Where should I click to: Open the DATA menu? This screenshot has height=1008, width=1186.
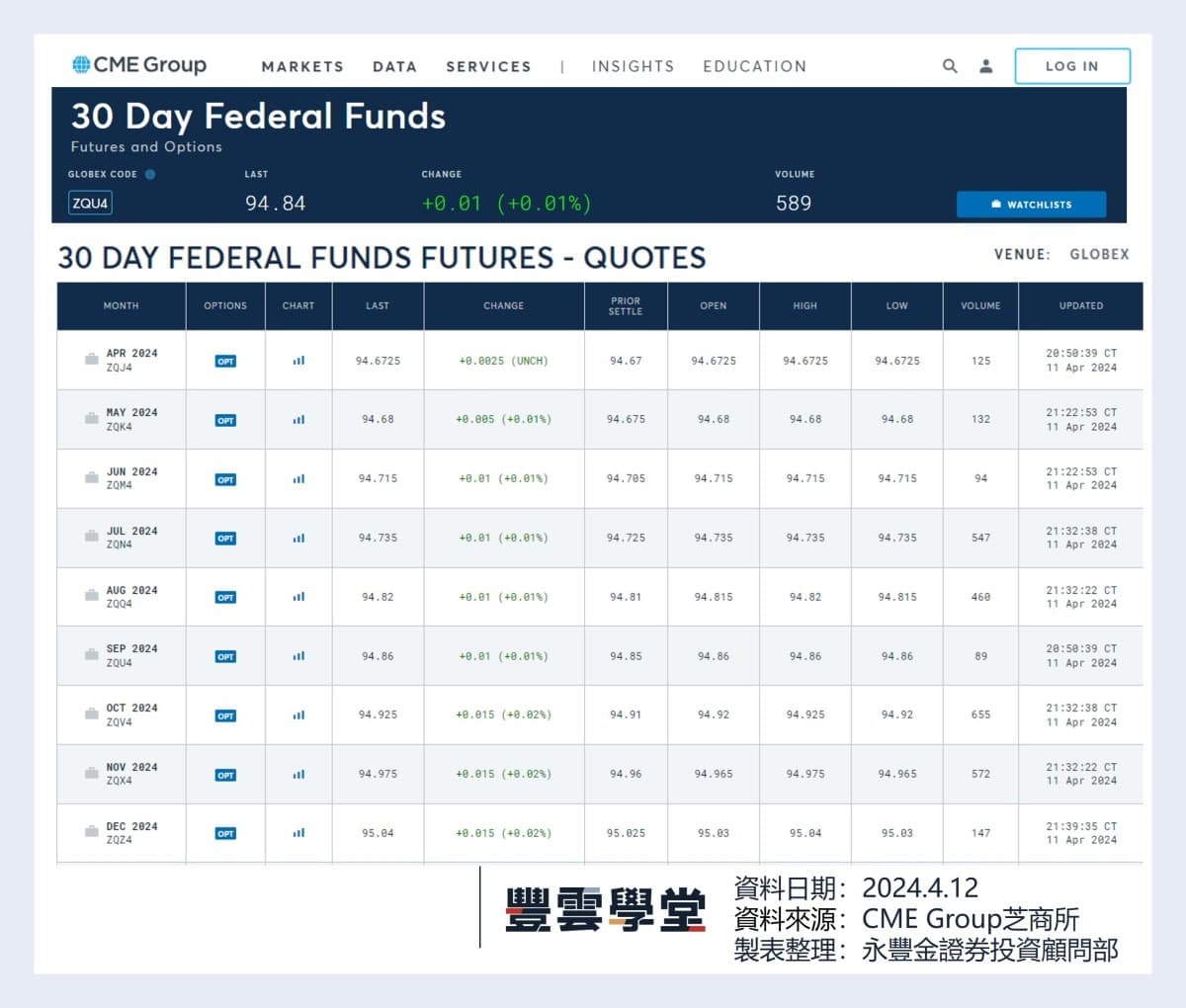[394, 66]
